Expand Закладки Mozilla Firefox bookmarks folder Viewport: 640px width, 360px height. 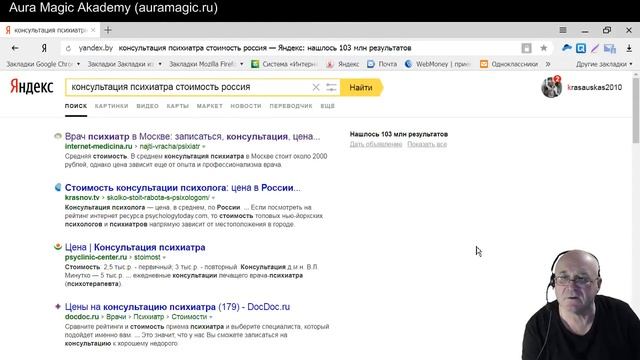206,64
